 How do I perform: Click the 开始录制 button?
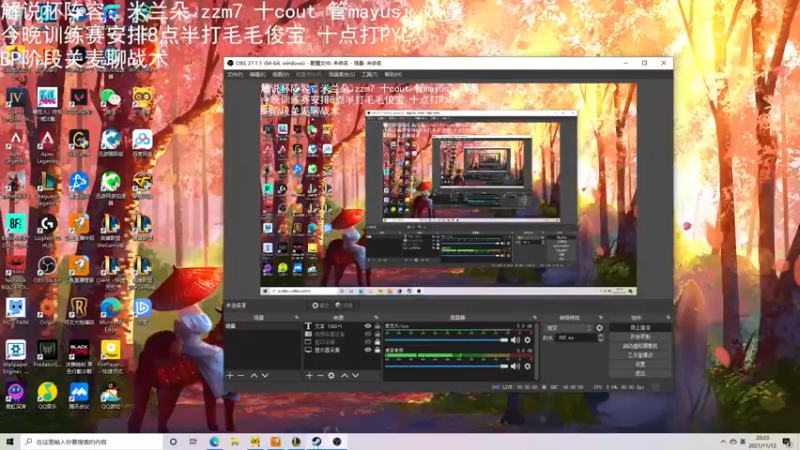(x=640, y=337)
